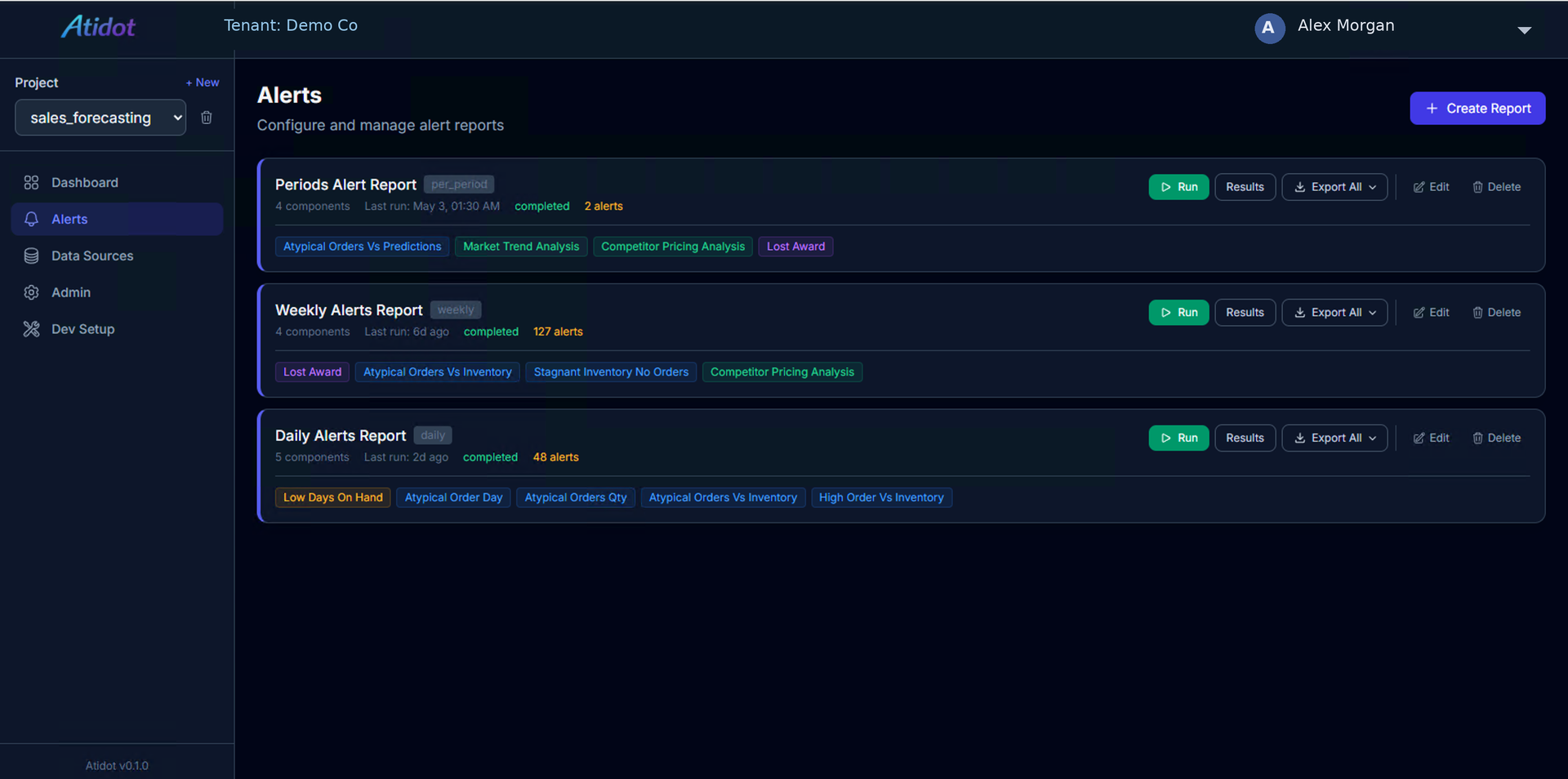Click the 48 alerts count
Screen dimensions: 1568x779
coord(555,458)
